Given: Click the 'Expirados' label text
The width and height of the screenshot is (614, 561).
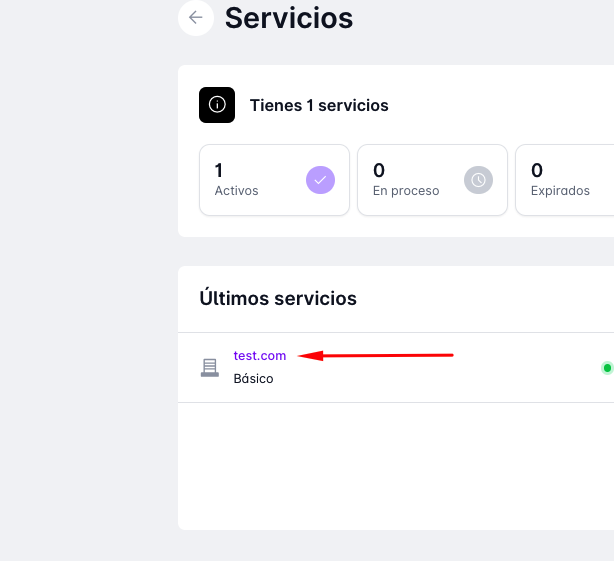Looking at the screenshot, I should coord(560,191).
